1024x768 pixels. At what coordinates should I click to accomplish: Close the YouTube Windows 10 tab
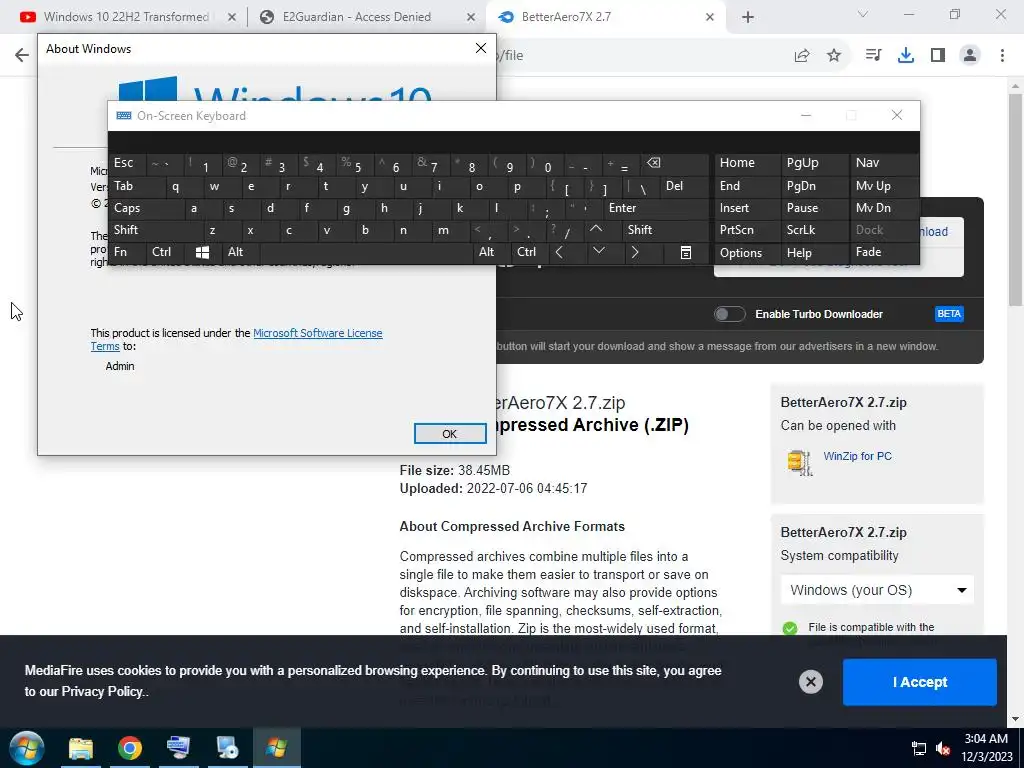click(231, 17)
